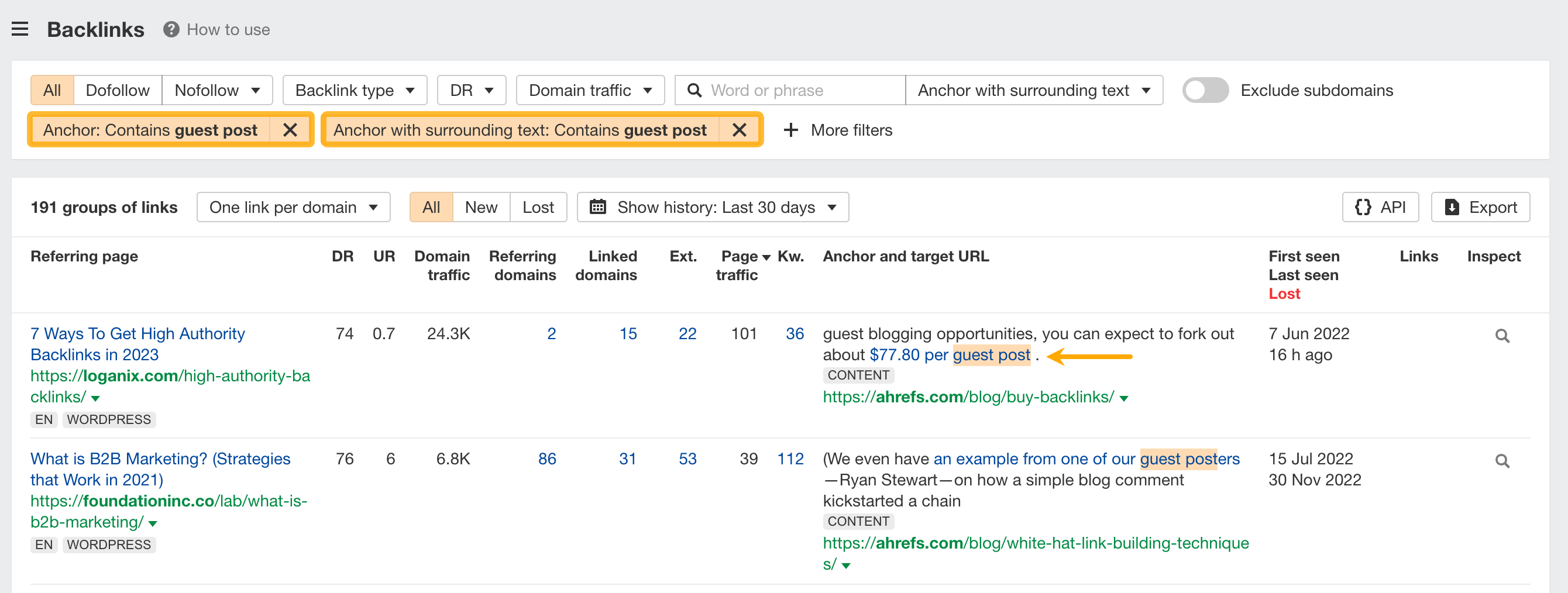Open the Domain traffic dropdown
The width and height of the screenshot is (1568, 593).
point(590,90)
